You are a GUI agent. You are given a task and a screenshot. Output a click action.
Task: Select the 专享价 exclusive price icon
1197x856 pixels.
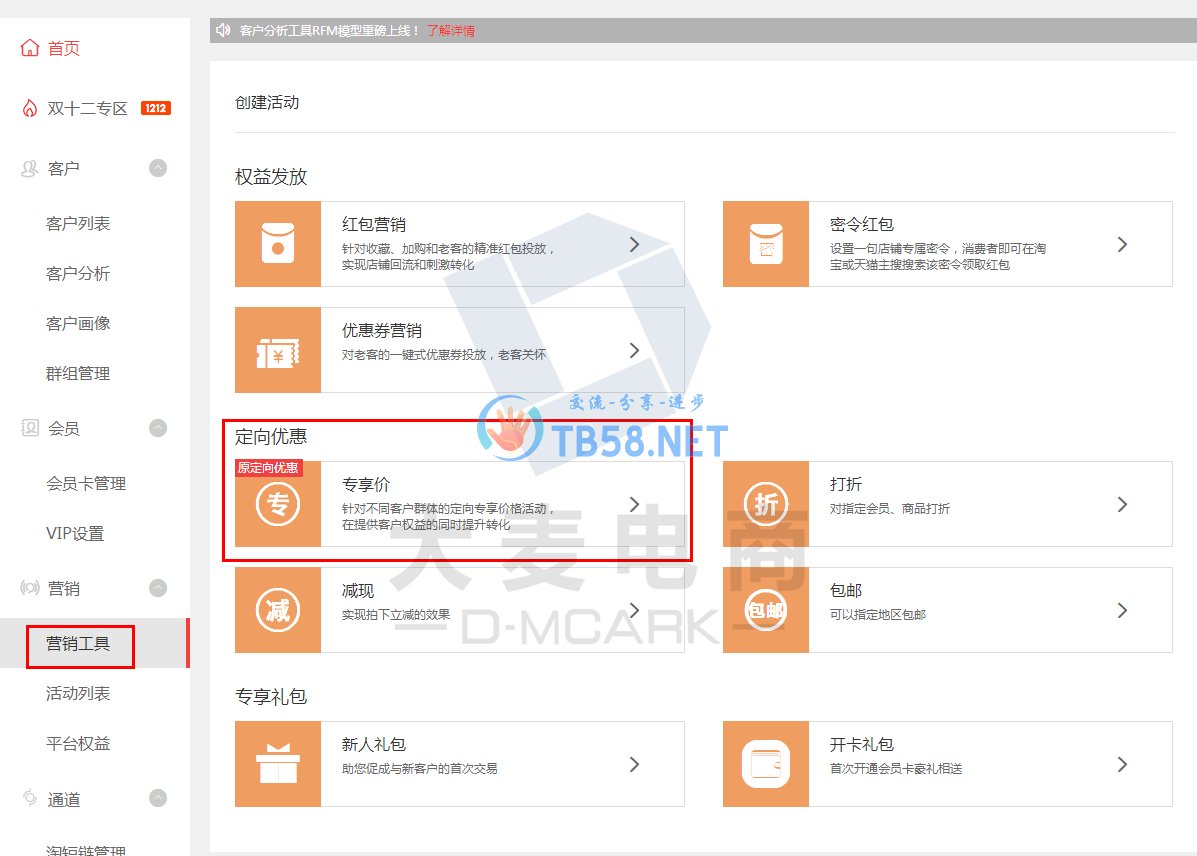tap(278, 504)
